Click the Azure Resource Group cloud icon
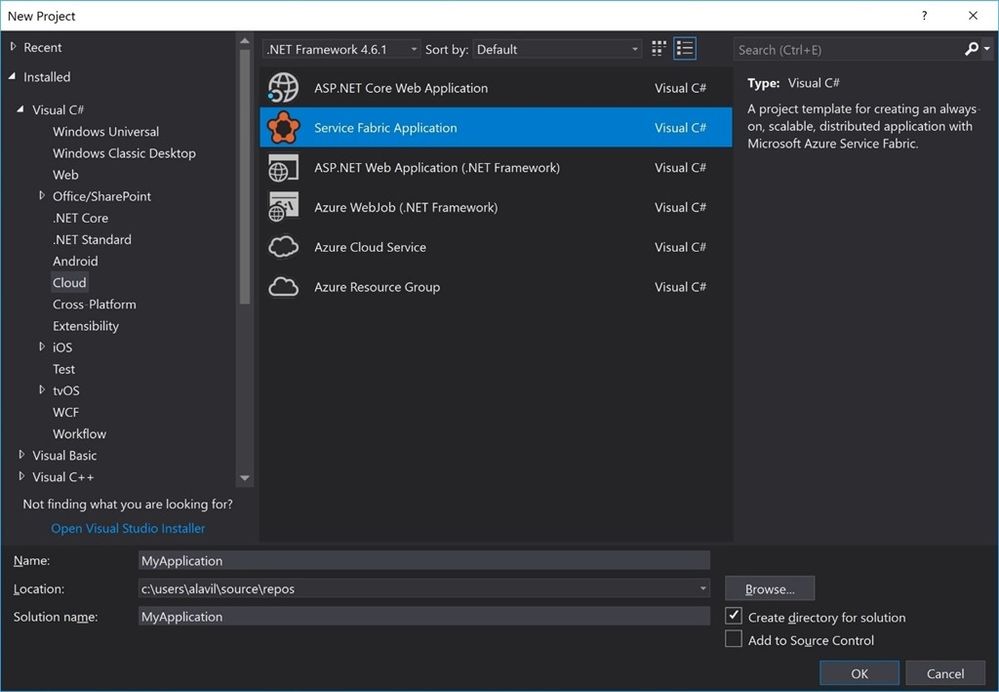The width and height of the screenshot is (999, 692). (x=283, y=287)
